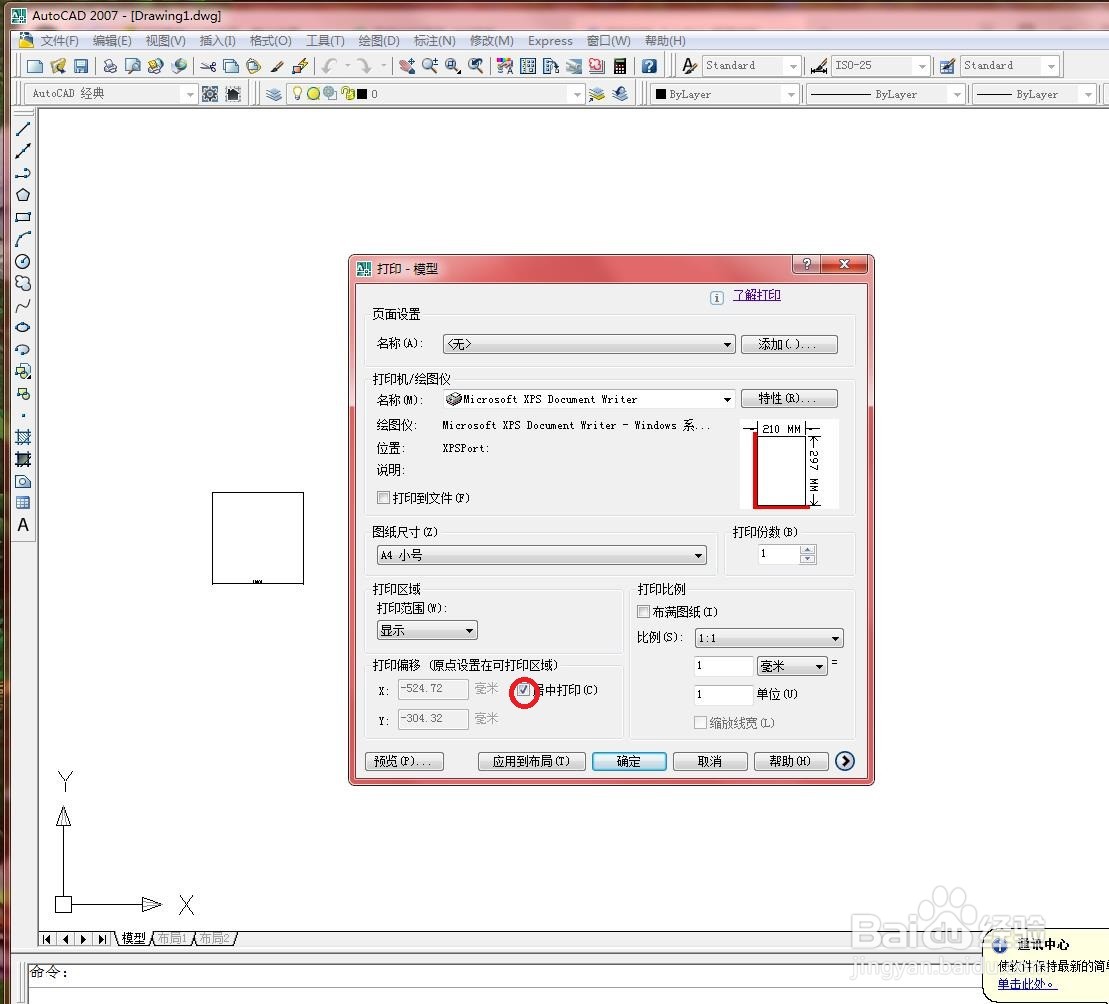The height and width of the screenshot is (1004, 1109).
Task: Save the drawing with the floppy icon
Action: pyautogui.click(x=81, y=66)
